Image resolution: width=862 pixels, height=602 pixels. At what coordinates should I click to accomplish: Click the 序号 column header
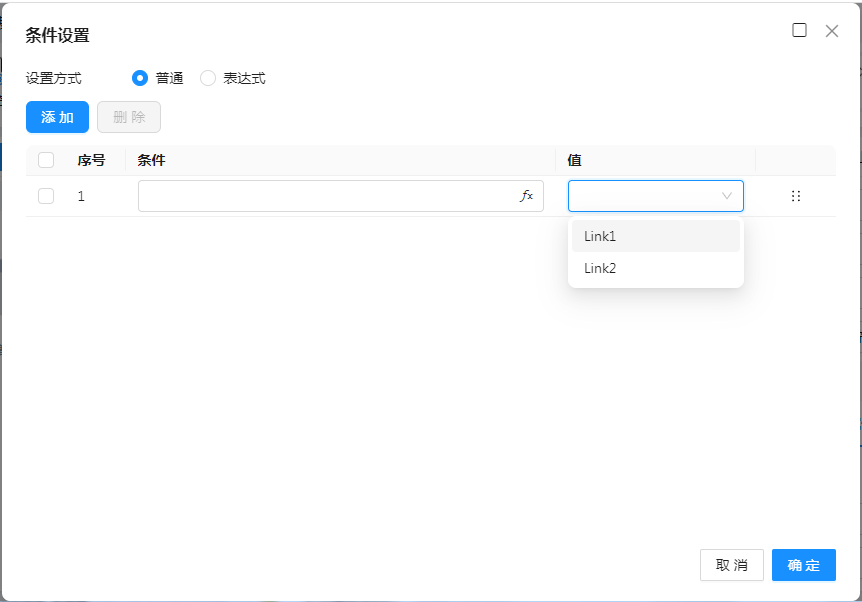coord(91,160)
